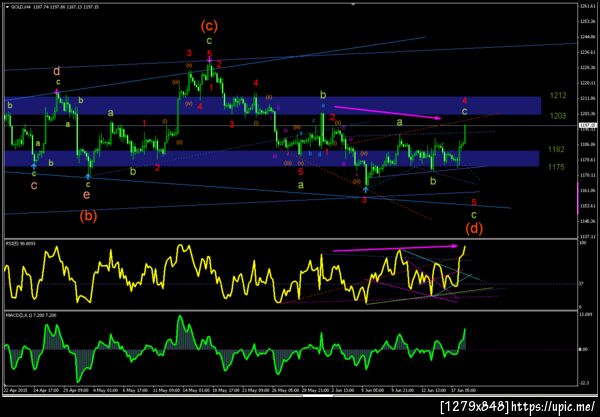Click the pink down-arrow marker under 'd' peak
The width and height of the screenshot is (600, 417).
point(57,92)
